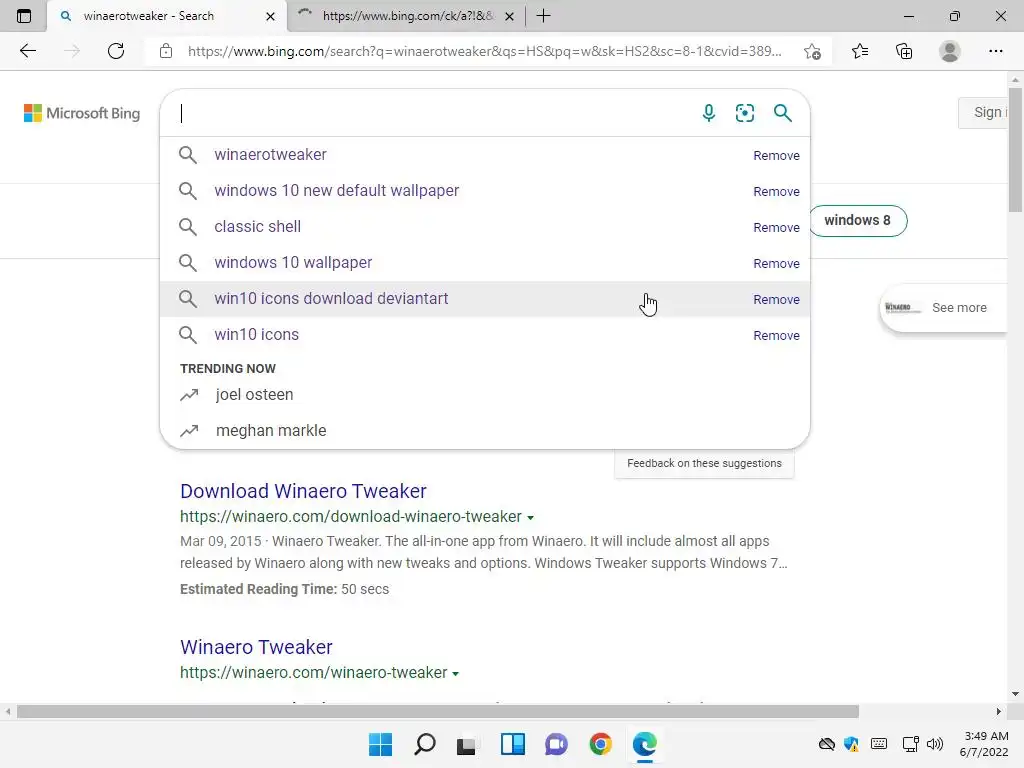1024x768 pixels.
Task: Close the winaerotweaker - Search tab
Action: click(x=270, y=16)
